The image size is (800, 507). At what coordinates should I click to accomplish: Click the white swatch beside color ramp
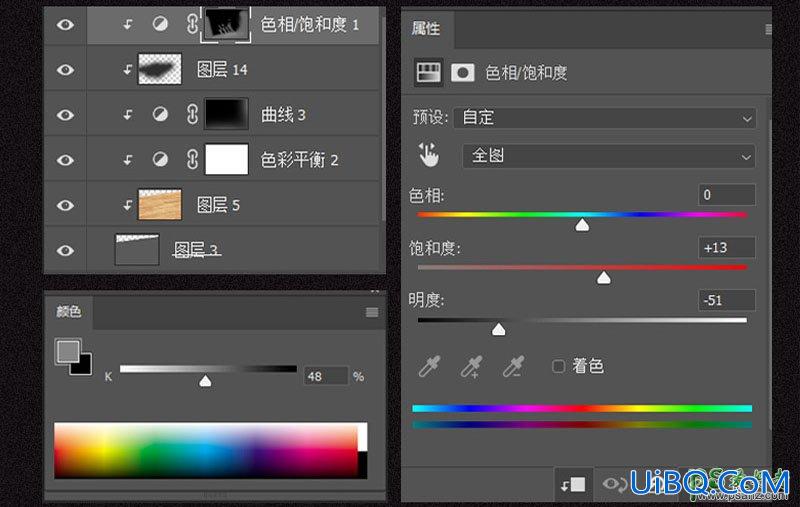tap(362, 437)
